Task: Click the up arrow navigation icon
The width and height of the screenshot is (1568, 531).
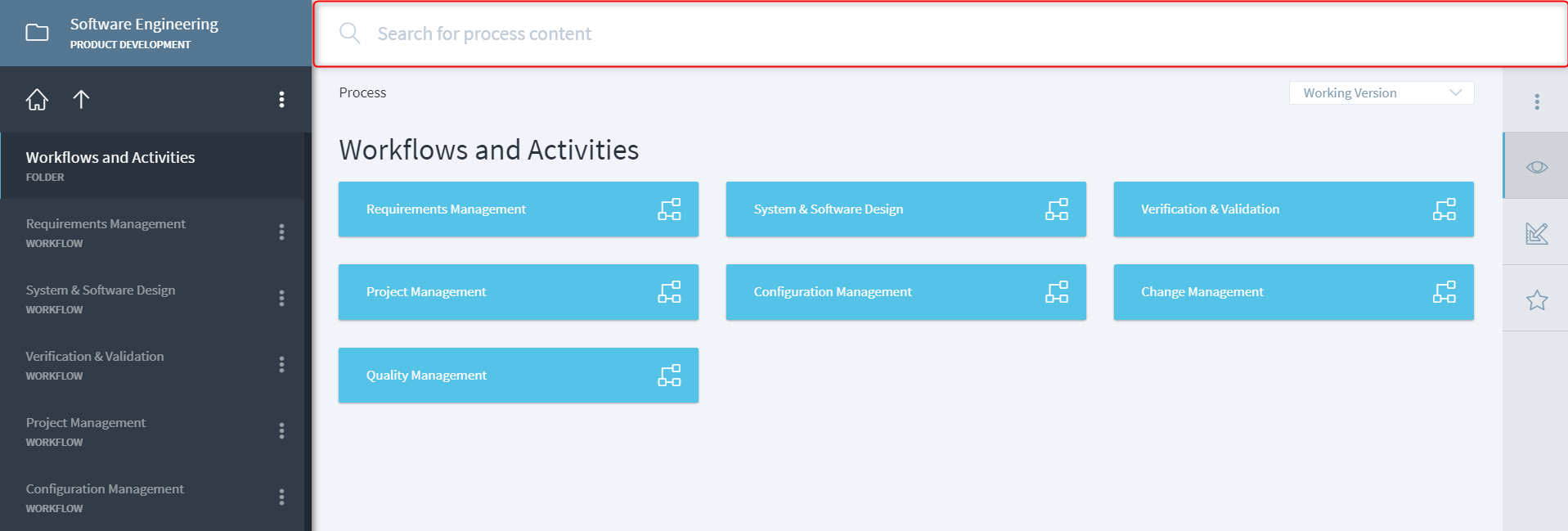Action: (x=81, y=100)
